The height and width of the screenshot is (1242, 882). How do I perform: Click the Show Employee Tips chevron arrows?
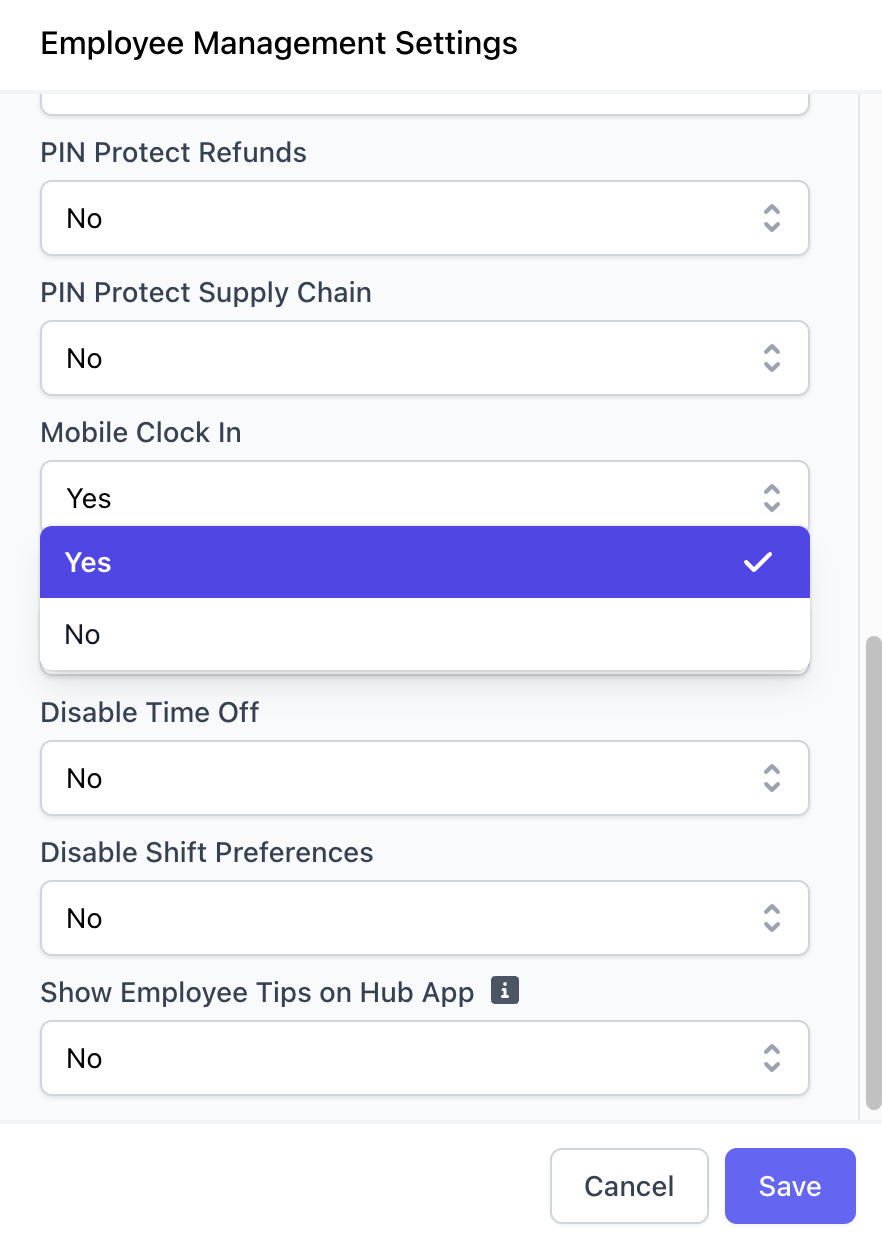point(771,1058)
